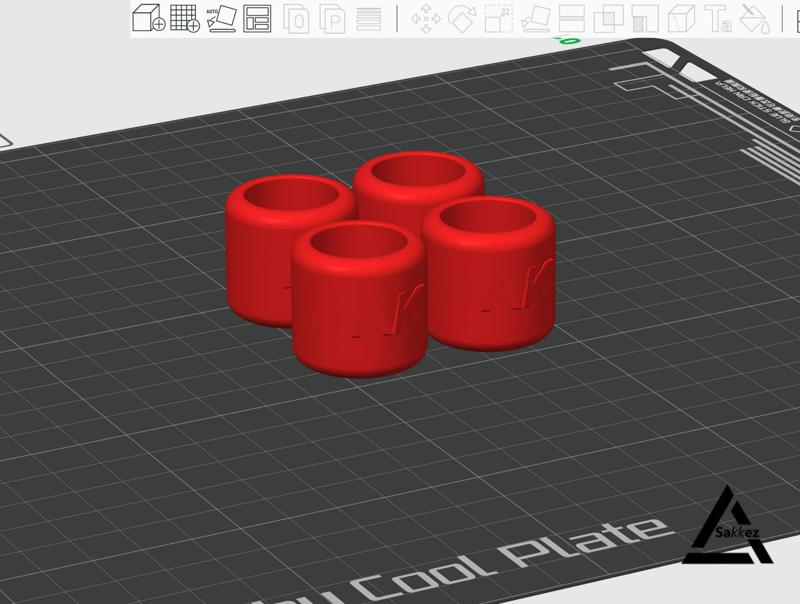This screenshot has height=604, width=800.
Task: Activate the Support painting tool
Action: click(645, 19)
